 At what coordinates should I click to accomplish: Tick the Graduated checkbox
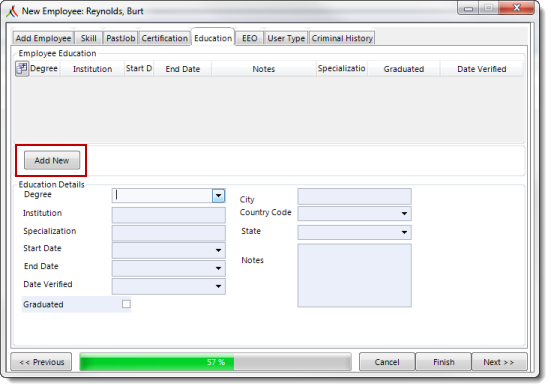pos(126,304)
